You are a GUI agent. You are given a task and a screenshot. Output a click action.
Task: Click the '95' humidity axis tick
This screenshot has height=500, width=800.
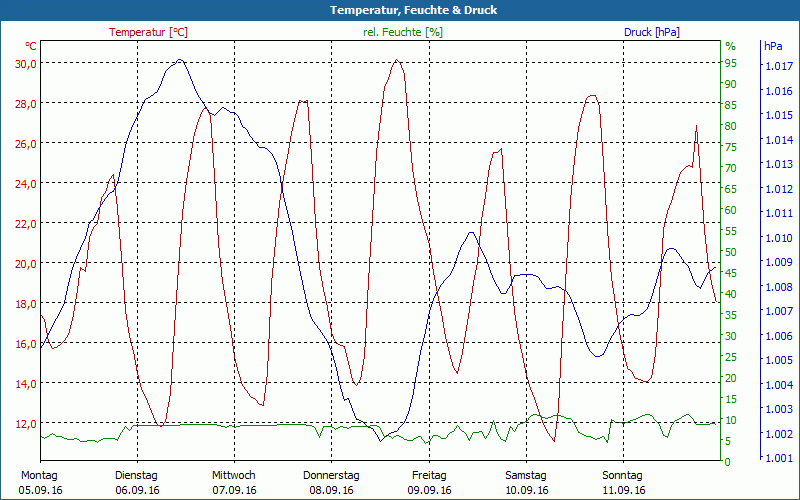[x=731, y=63]
